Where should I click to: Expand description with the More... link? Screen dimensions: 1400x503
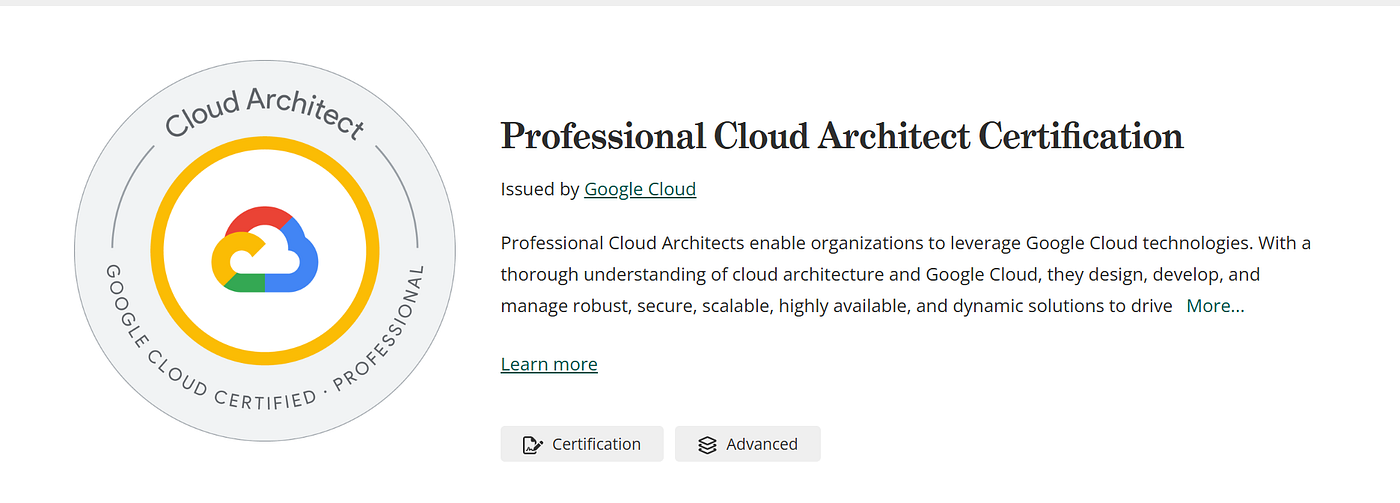(x=1215, y=306)
